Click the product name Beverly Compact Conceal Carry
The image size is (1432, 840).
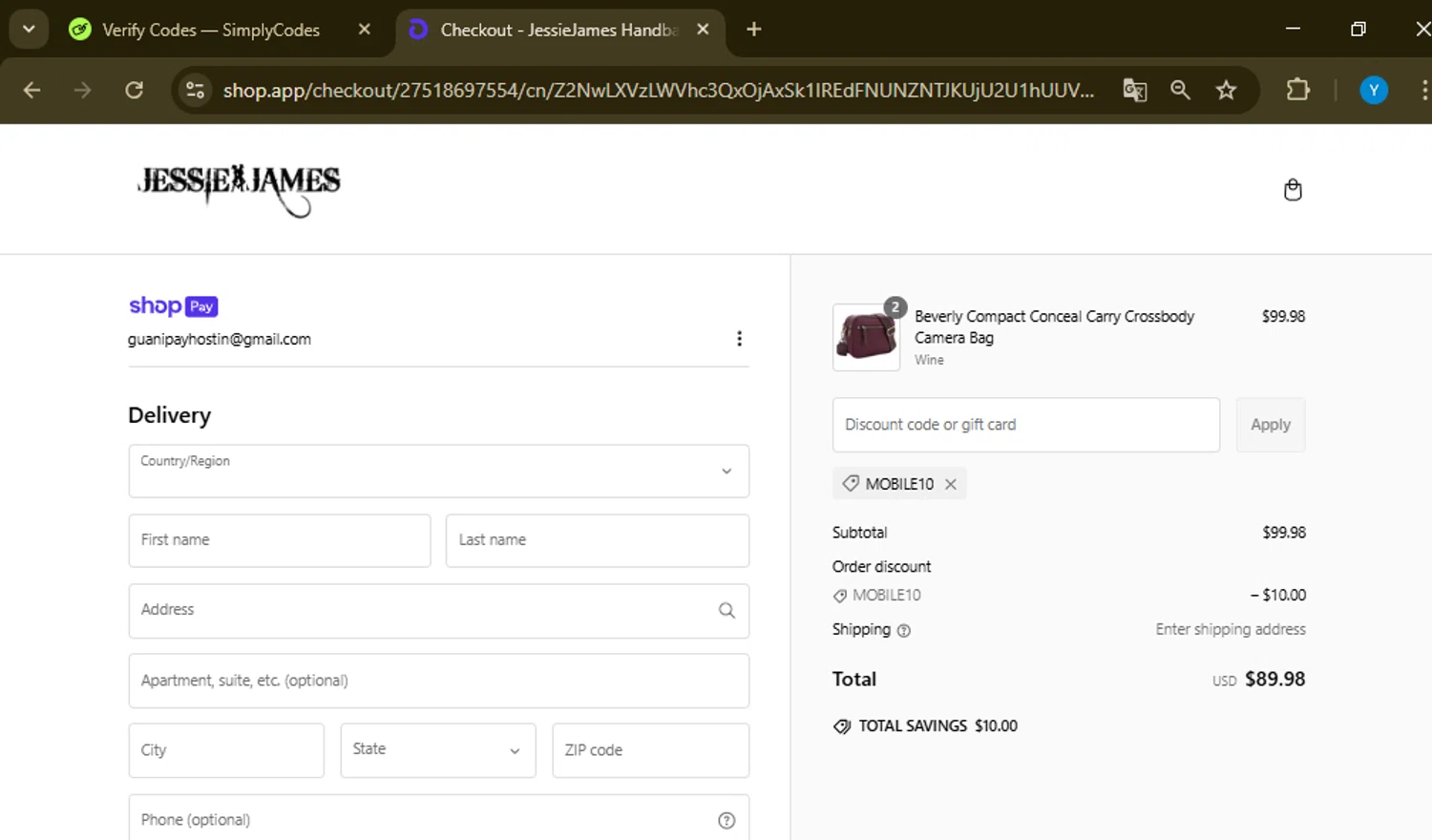tap(1054, 326)
